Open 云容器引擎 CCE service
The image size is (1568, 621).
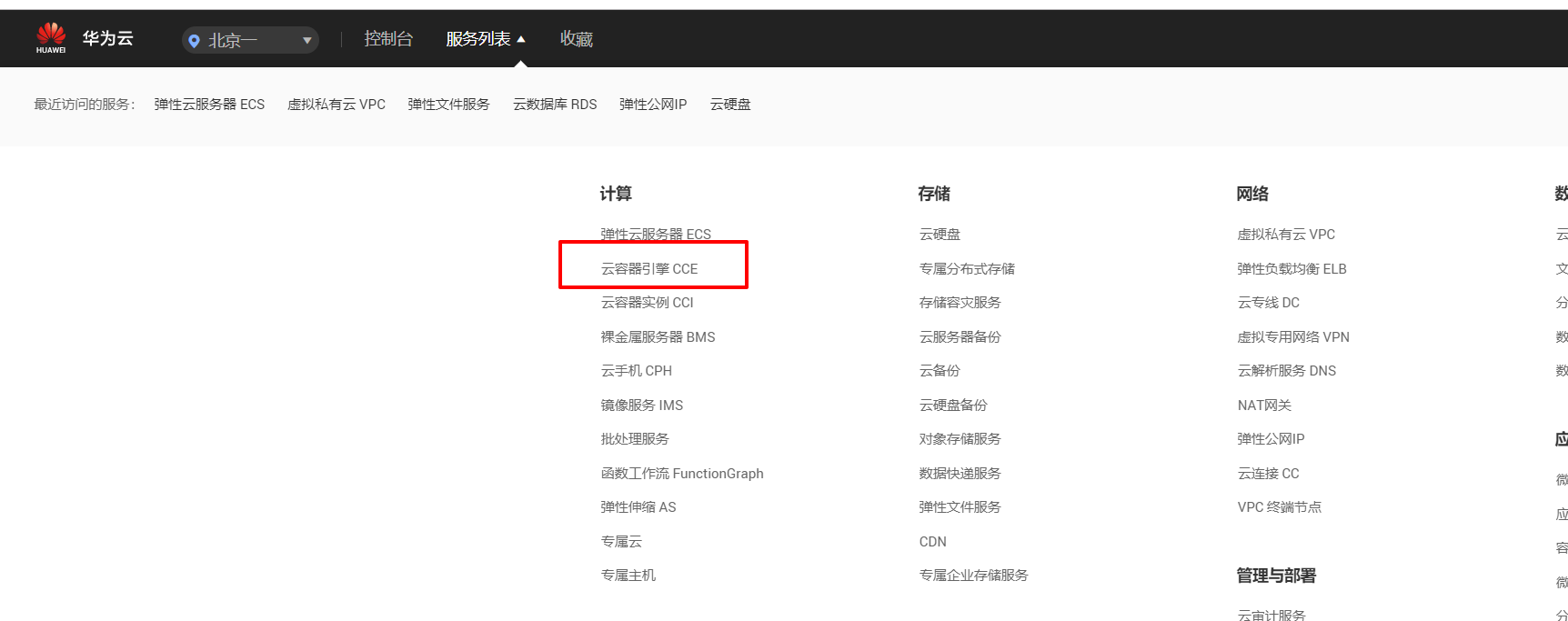tap(649, 269)
